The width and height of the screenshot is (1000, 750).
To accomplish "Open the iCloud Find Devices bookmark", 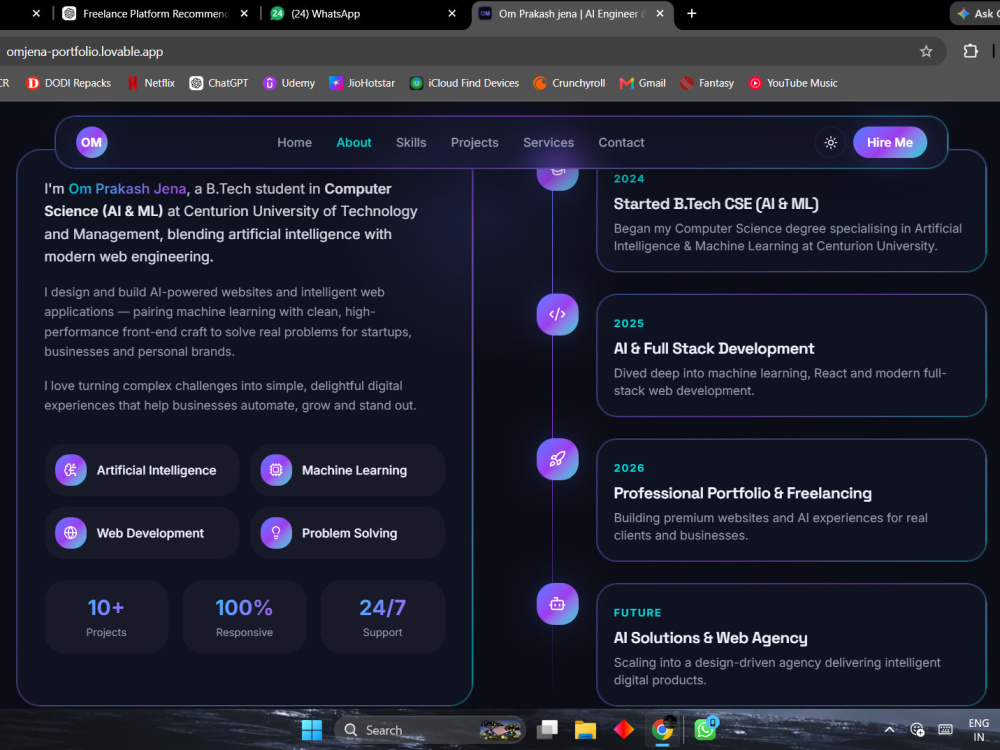I will coord(464,83).
